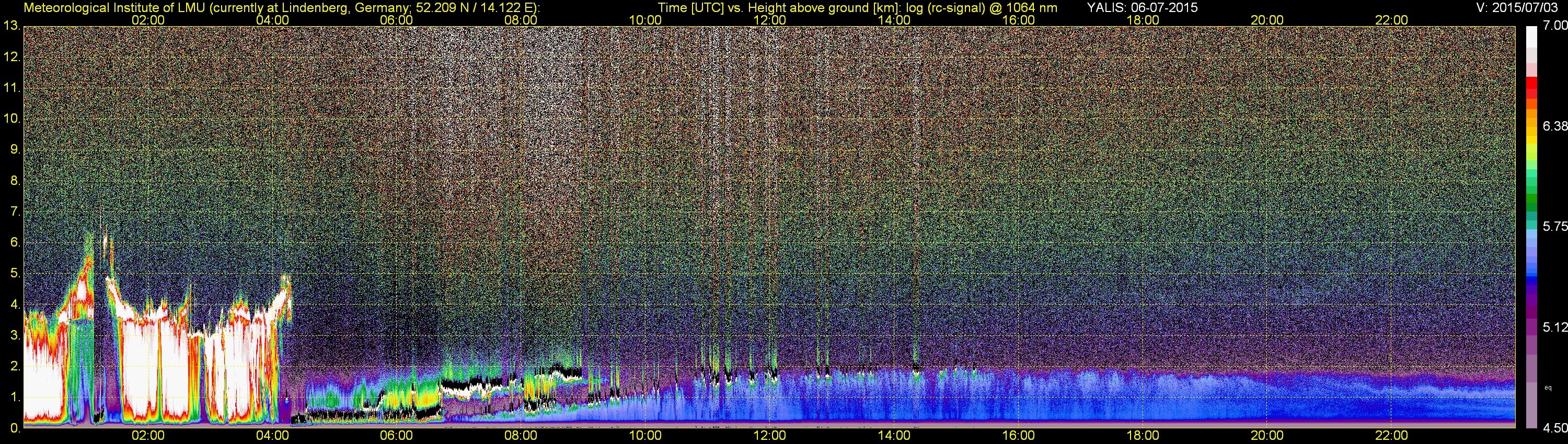Pick the 04:00 tick label on the bottom axis
The height and width of the screenshot is (444, 1568).
tap(272, 436)
